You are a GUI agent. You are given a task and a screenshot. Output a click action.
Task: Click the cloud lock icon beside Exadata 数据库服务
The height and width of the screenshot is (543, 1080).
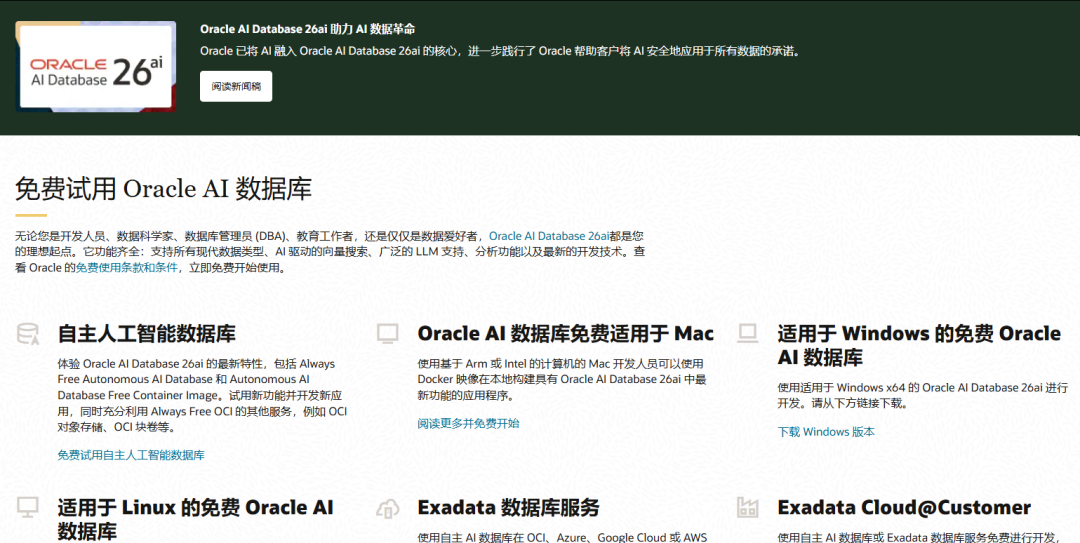(388, 508)
